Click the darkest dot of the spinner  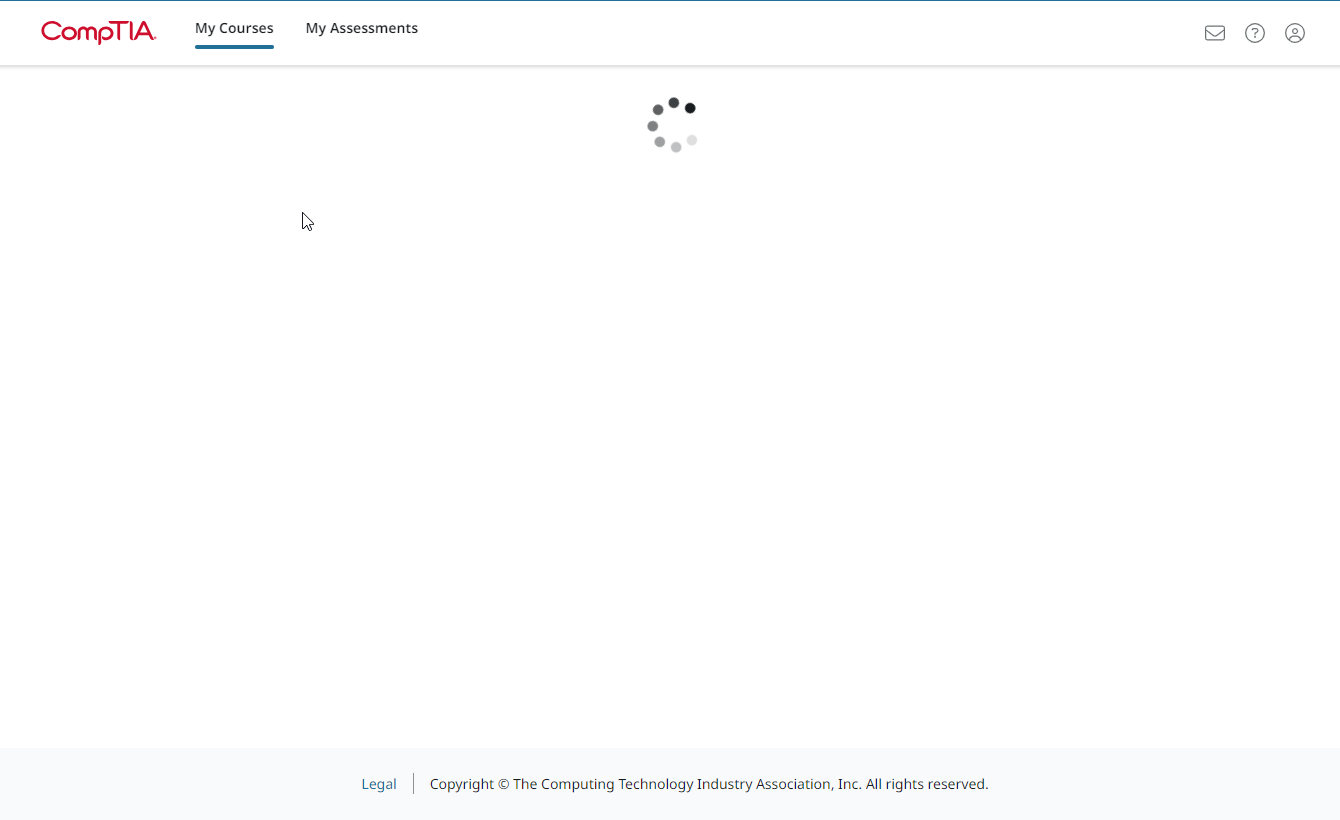pyautogui.click(x=690, y=108)
